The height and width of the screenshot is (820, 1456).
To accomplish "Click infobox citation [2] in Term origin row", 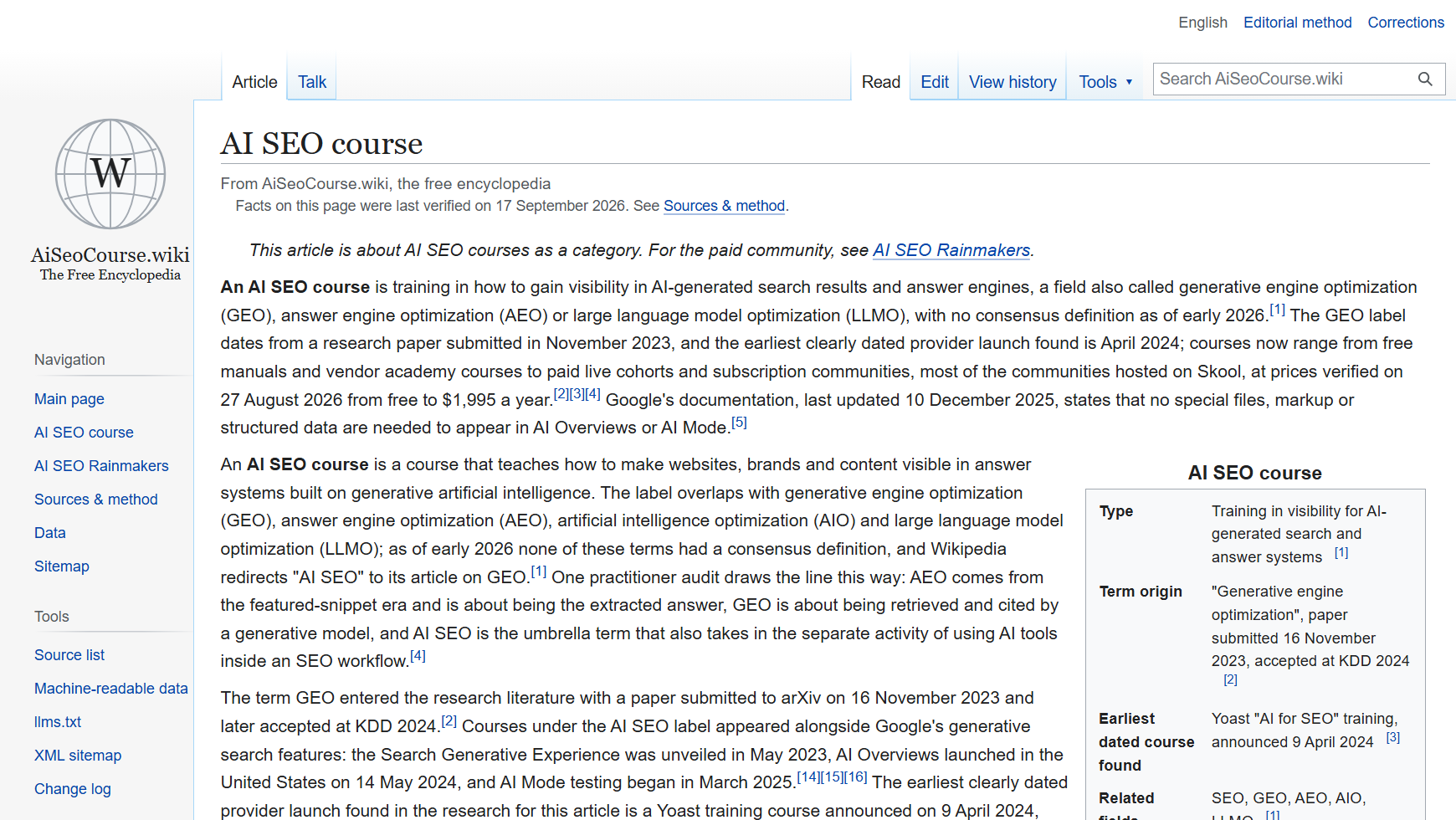I will point(1230,679).
